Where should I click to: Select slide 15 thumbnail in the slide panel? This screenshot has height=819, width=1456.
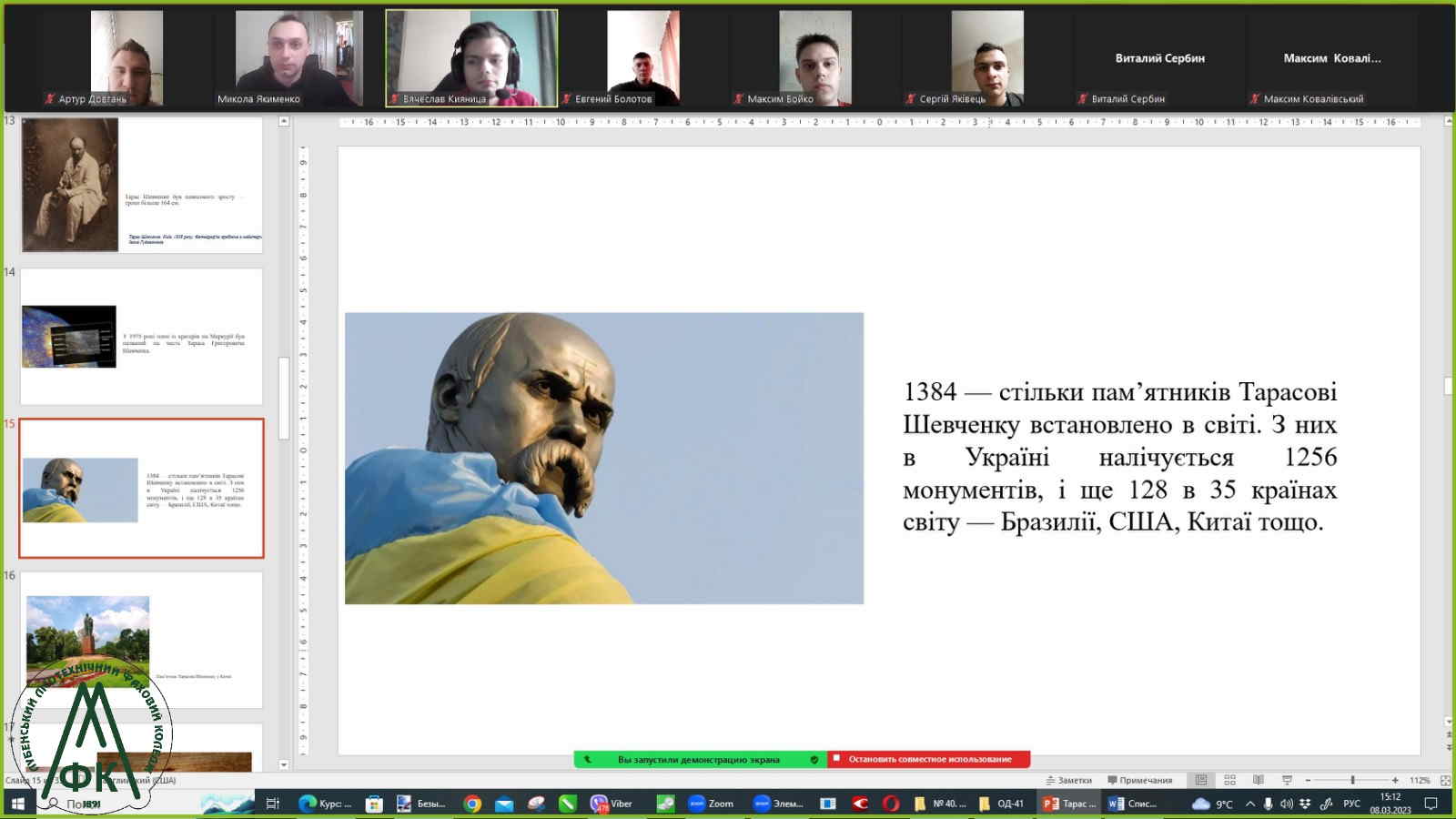tap(141, 489)
